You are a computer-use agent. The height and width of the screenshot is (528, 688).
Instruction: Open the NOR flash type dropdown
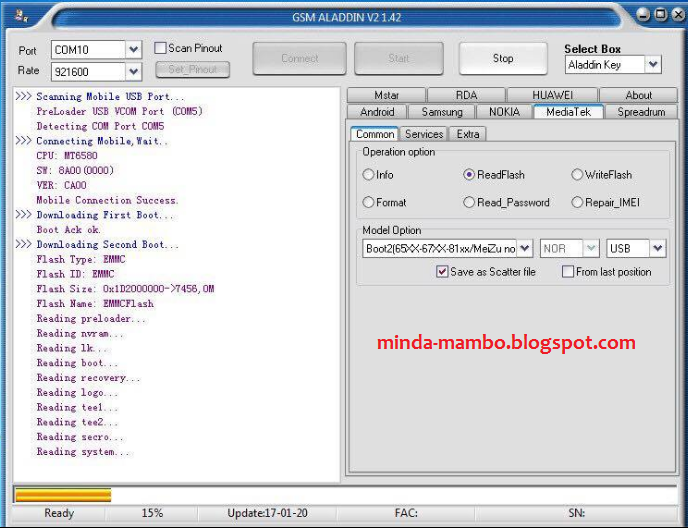pyautogui.click(x=591, y=248)
